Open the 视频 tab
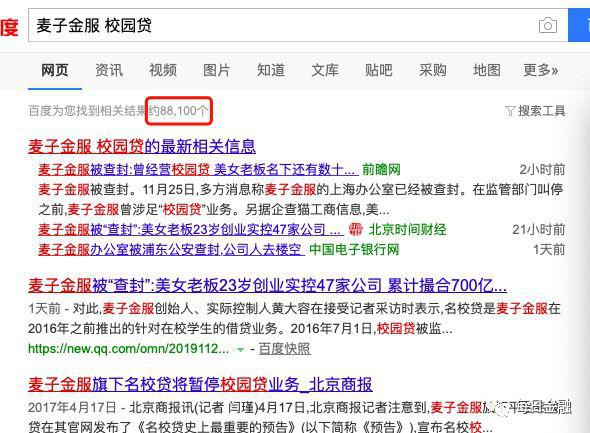This screenshot has height=433, width=590. 163,70
